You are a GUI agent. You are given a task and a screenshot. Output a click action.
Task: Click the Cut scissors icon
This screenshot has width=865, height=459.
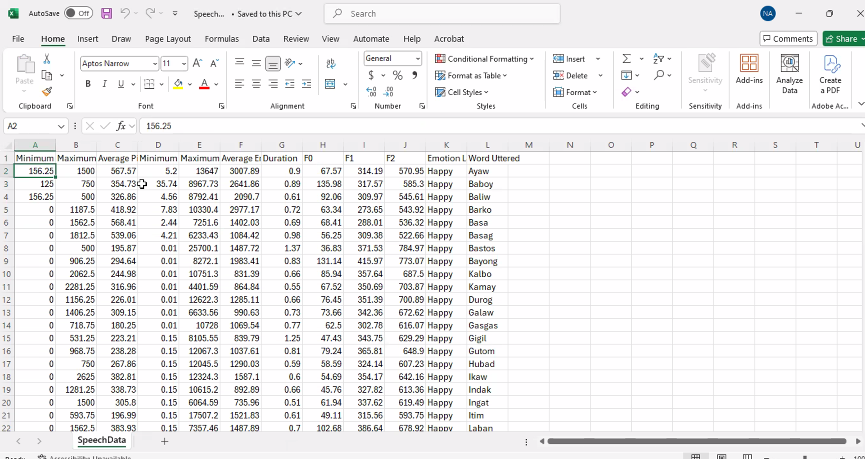(x=47, y=59)
